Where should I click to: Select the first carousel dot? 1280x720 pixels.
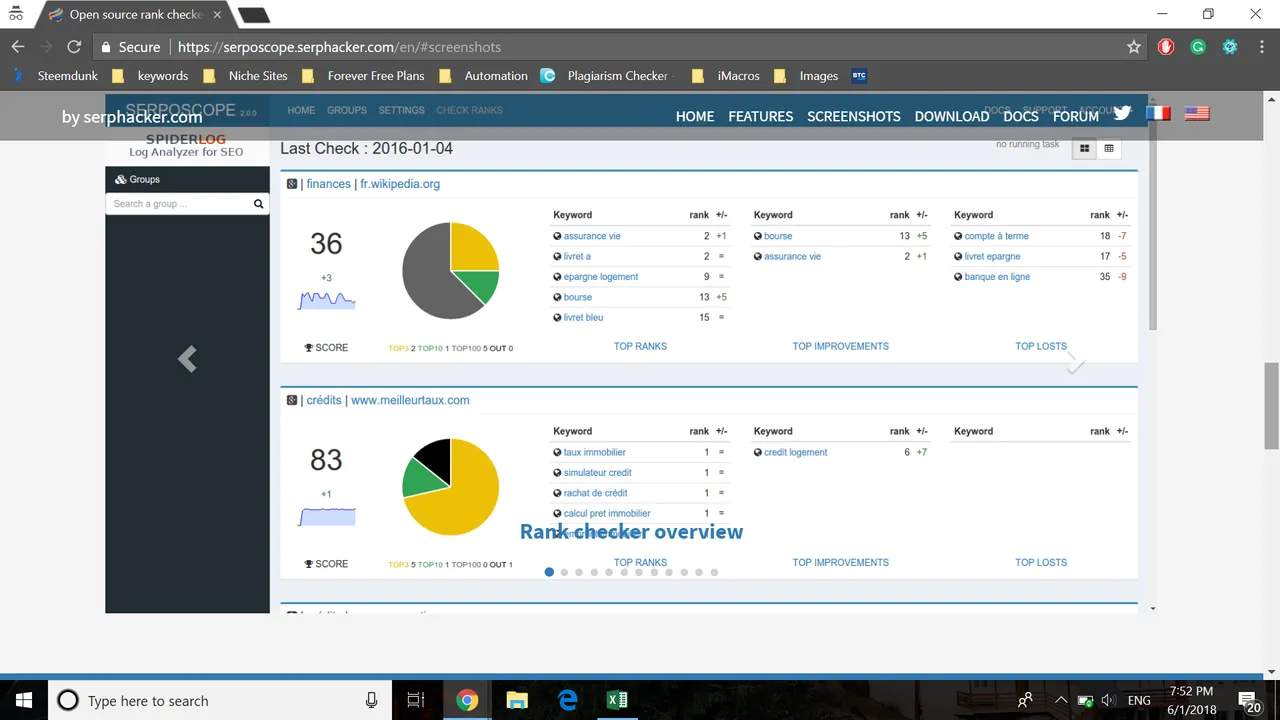click(549, 572)
